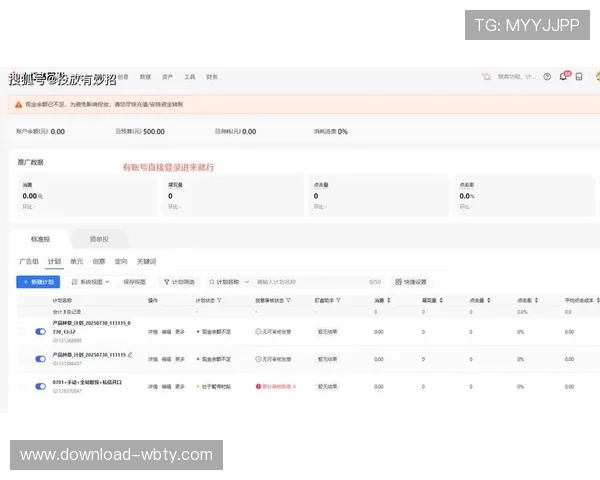This screenshot has height=480, width=600.
Task: Select the 创意 sub-tab
Action: [x=99, y=261]
